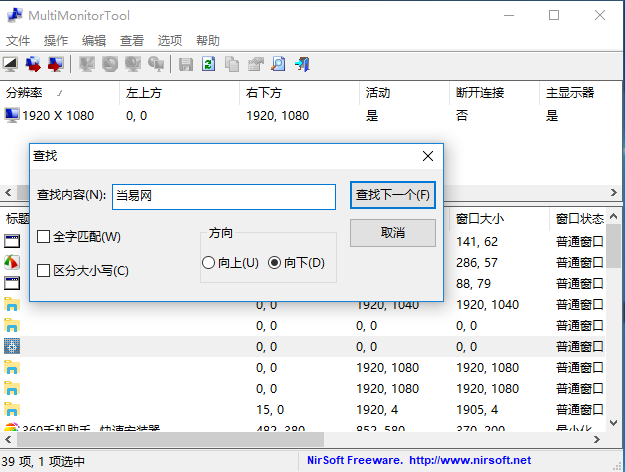Viewport: 625px width, 472px height.
Task: Click the 查找内容 text input field
Action: click(x=223, y=196)
